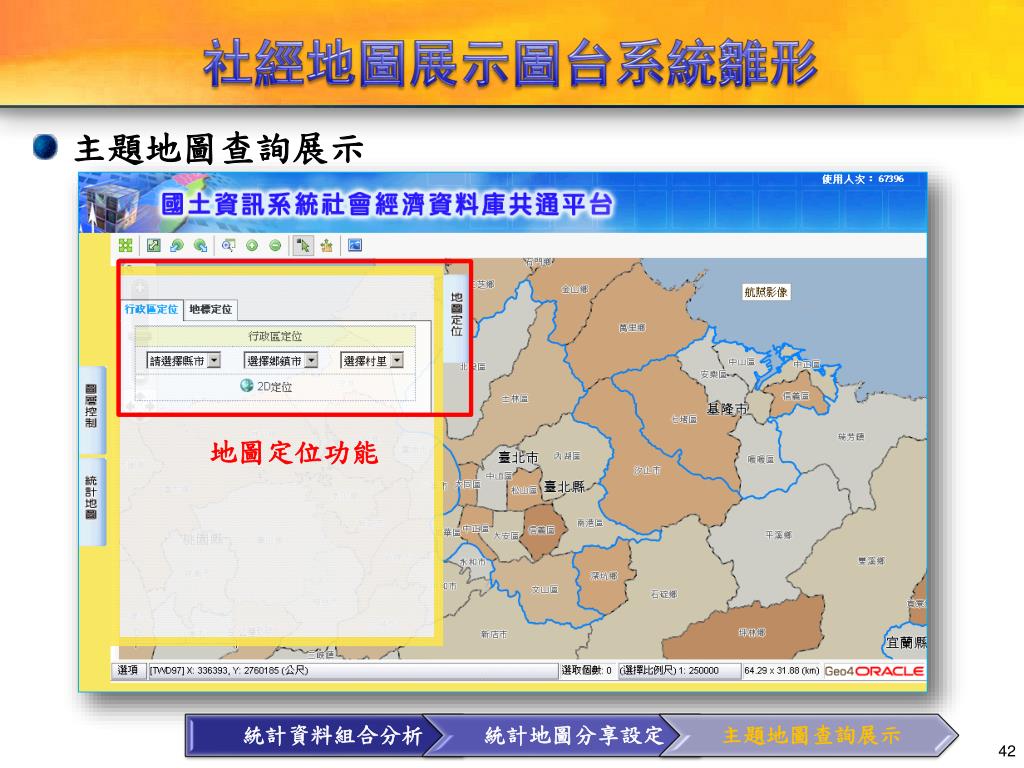Switch to the 地標定位 tab
Viewport: 1024px width, 768px height.
(x=210, y=310)
